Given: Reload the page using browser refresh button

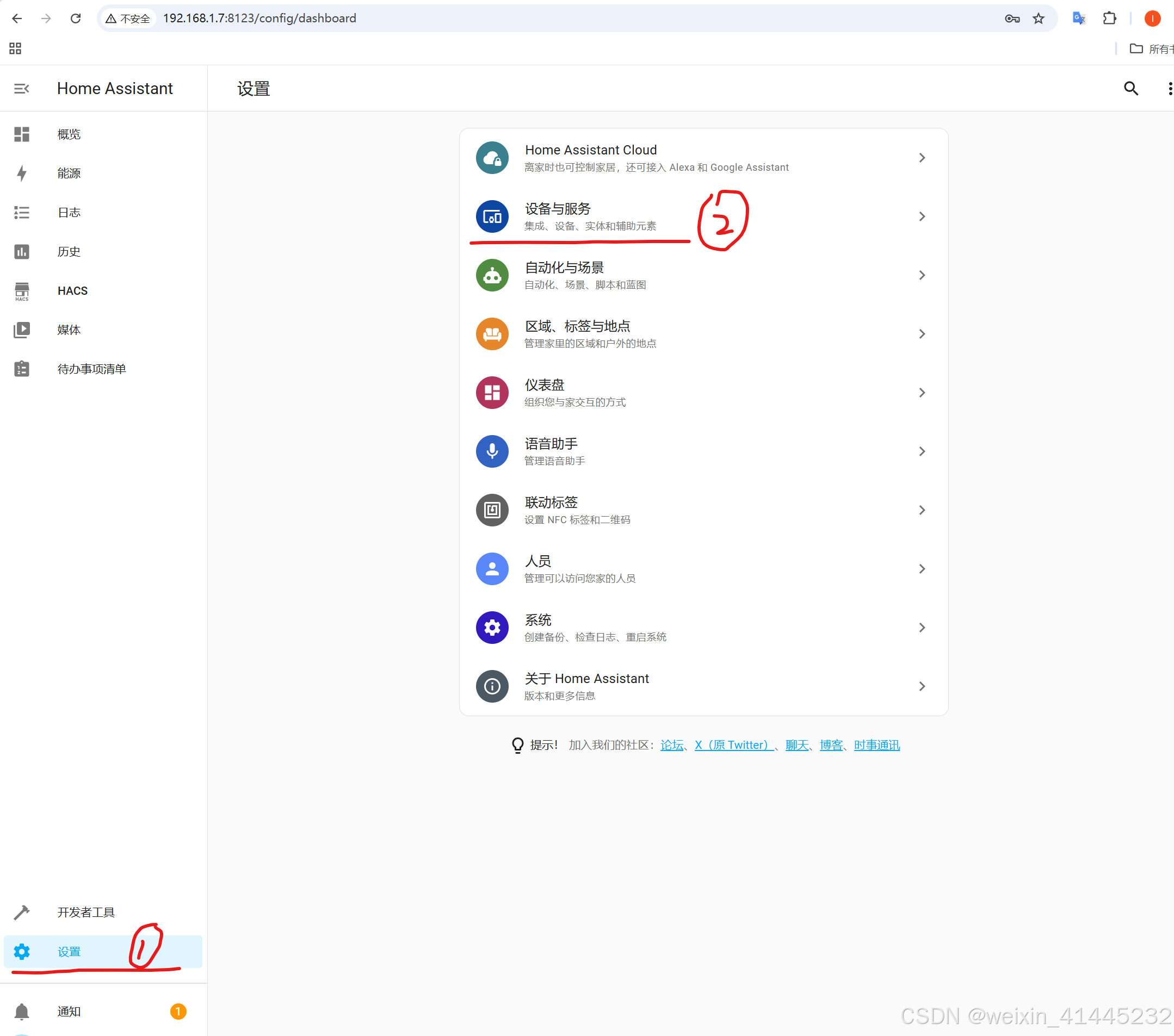Looking at the screenshot, I should [75, 18].
